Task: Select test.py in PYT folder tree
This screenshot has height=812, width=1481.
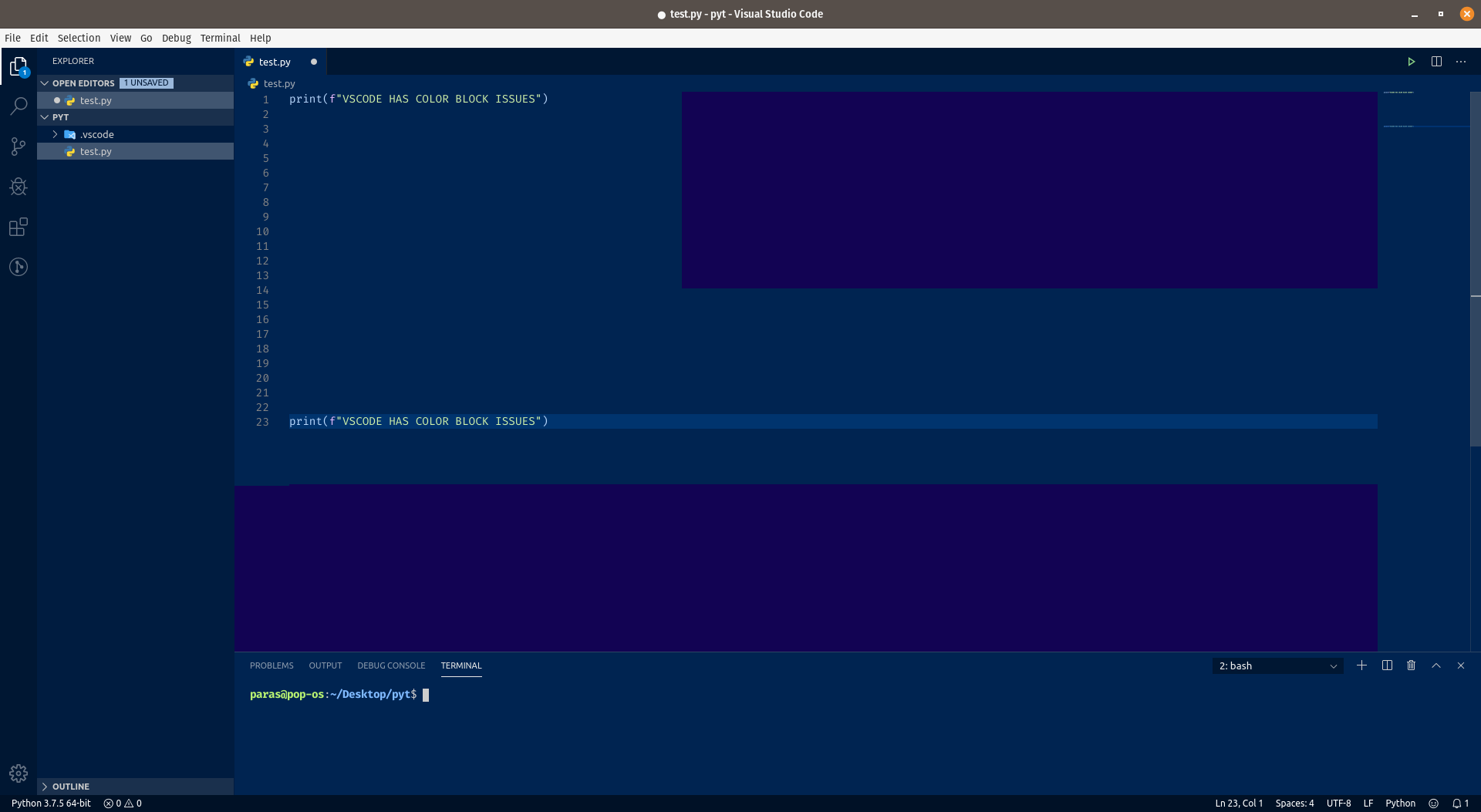Action: click(136, 151)
